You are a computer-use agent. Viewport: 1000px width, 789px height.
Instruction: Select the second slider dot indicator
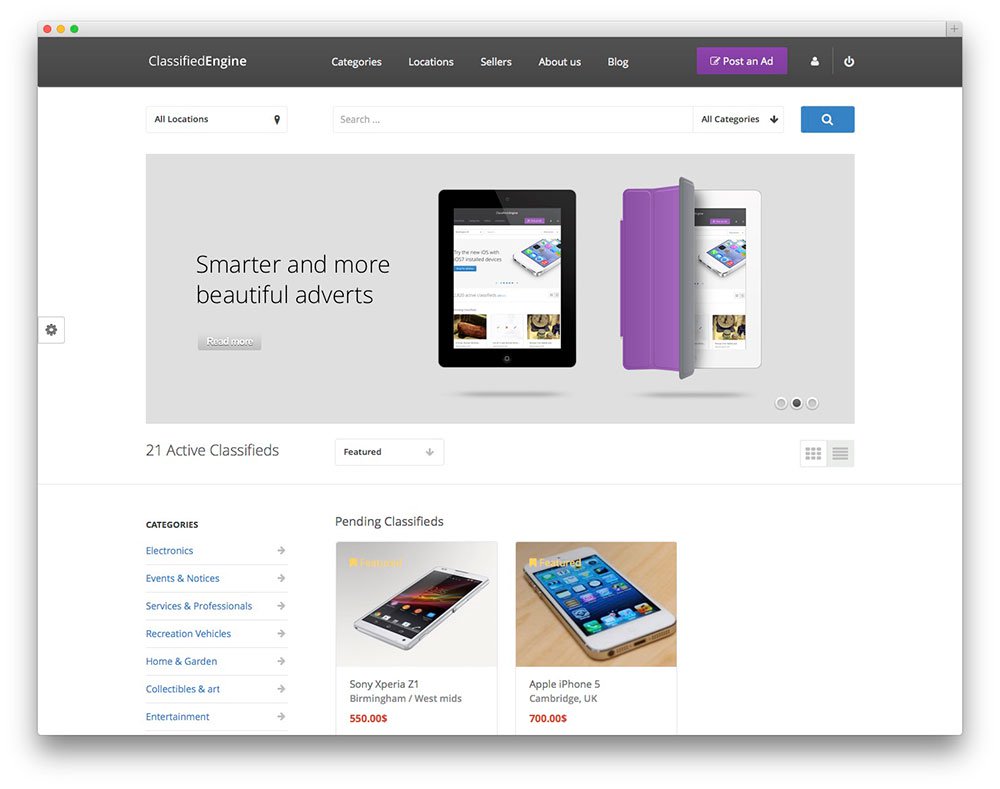(x=797, y=403)
